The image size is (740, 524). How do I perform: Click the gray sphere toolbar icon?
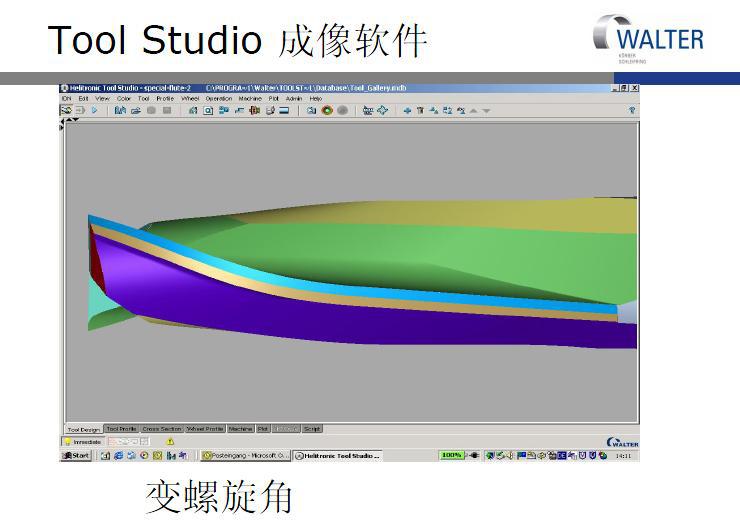342,111
